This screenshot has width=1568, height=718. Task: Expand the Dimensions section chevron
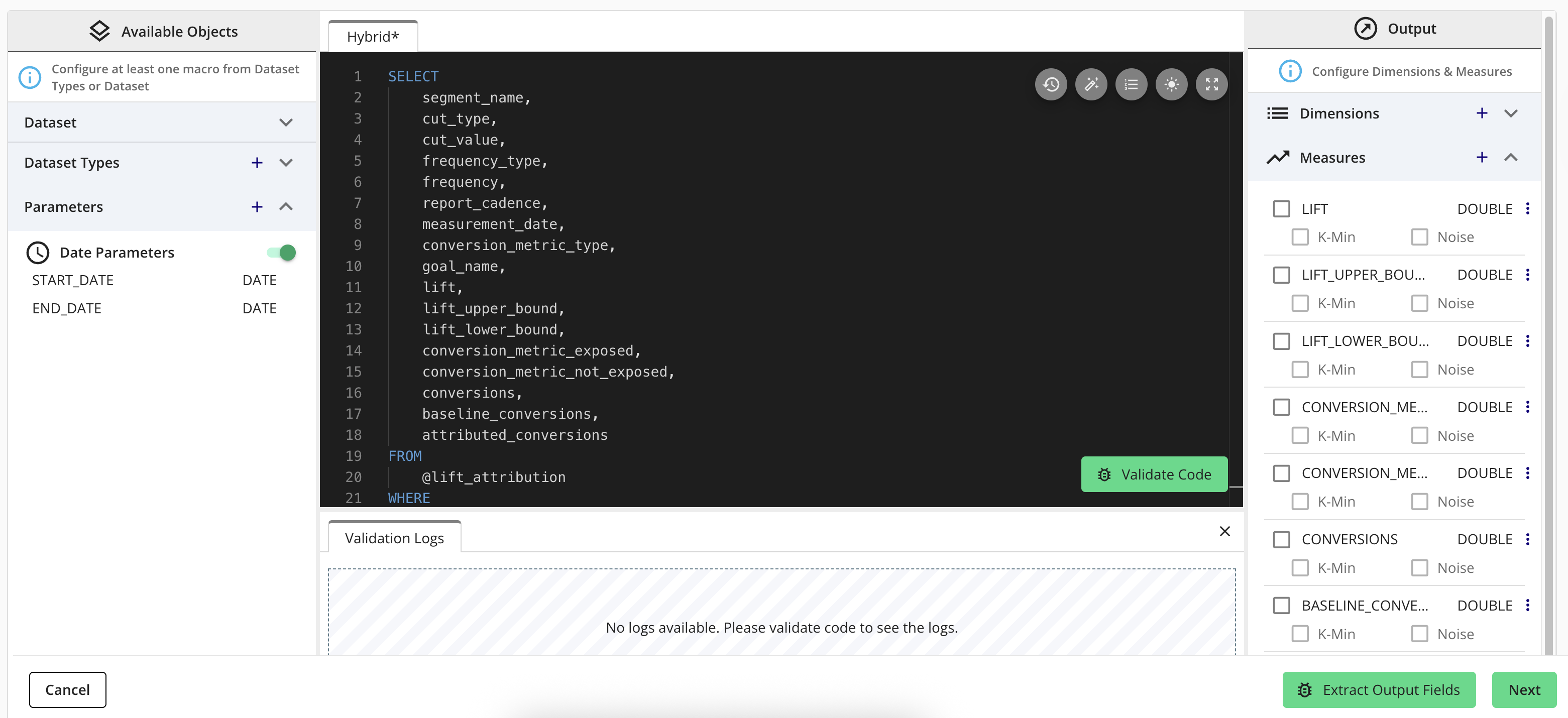pos(1510,114)
